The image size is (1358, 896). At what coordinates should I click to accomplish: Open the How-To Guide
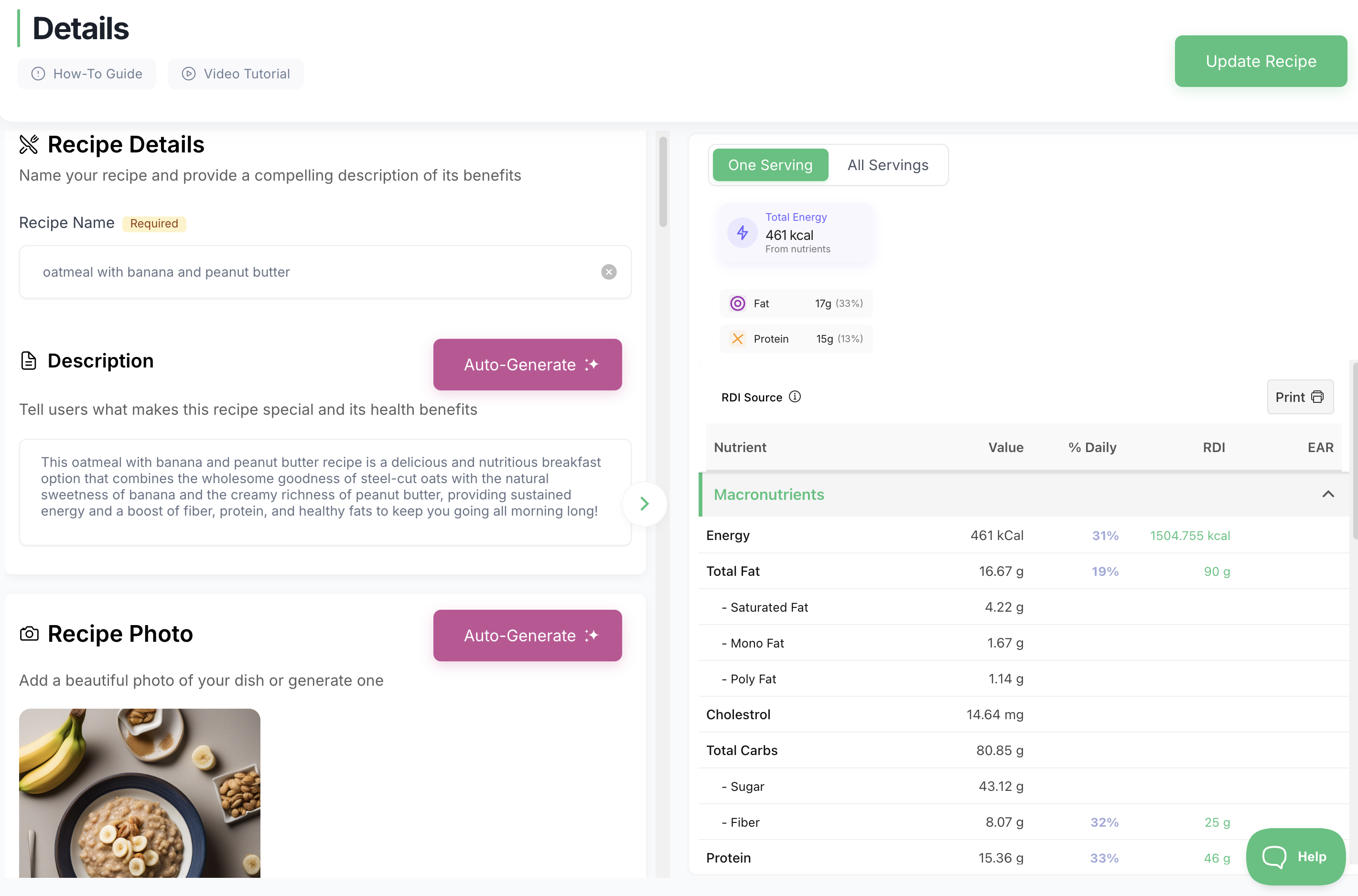tap(87, 74)
